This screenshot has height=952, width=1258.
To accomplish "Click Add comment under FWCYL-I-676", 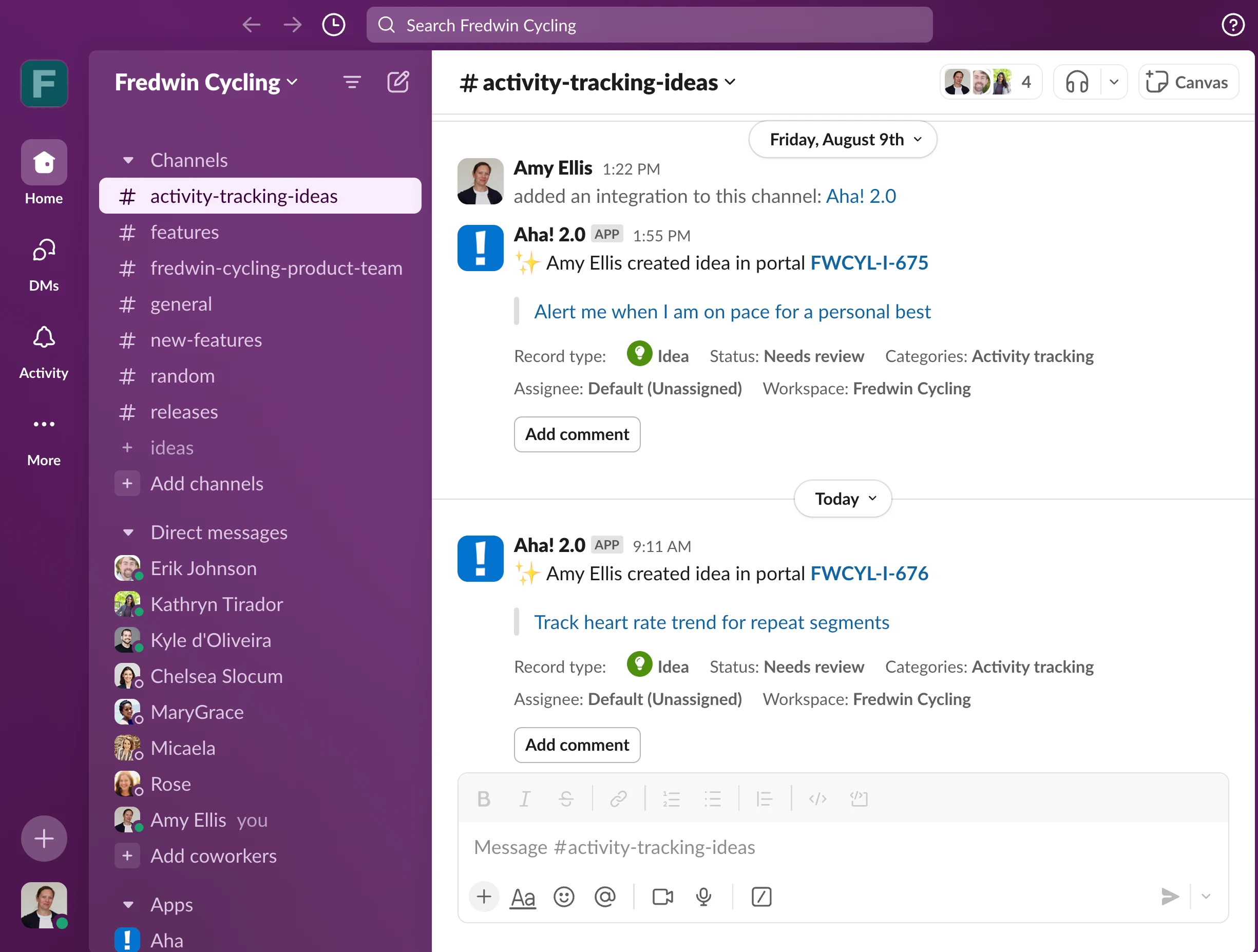I will pyautogui.click(x=577, y=745).
